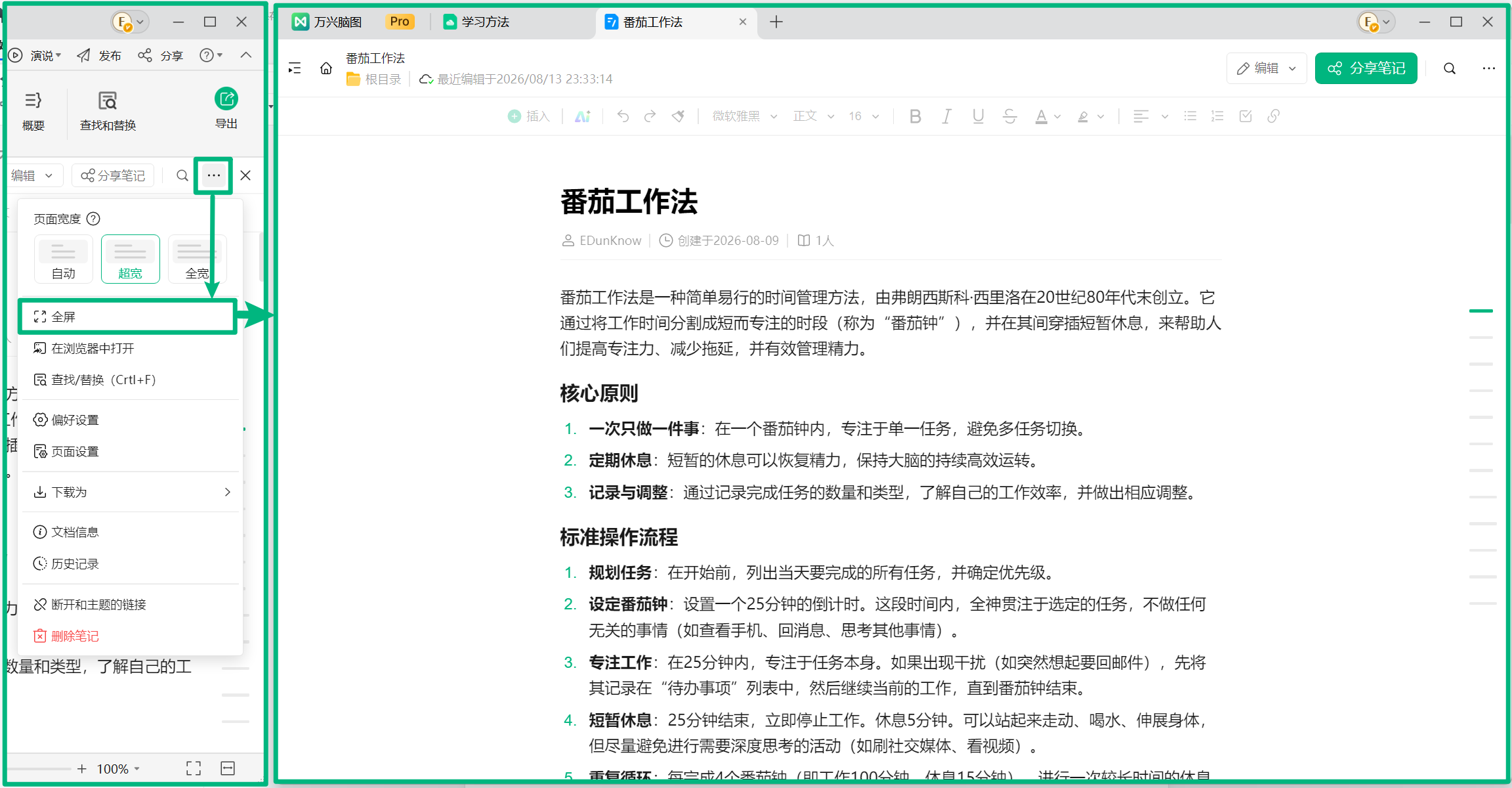
Task: Toggle the outline sidebar icon in right window
Action: pos(295,68)
